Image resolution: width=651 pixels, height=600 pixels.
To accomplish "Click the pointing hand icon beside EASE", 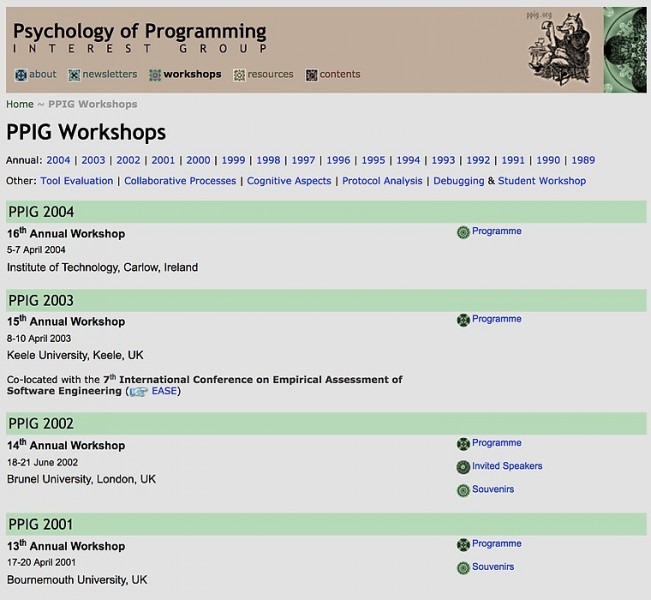I will click(x=137, y=392).
